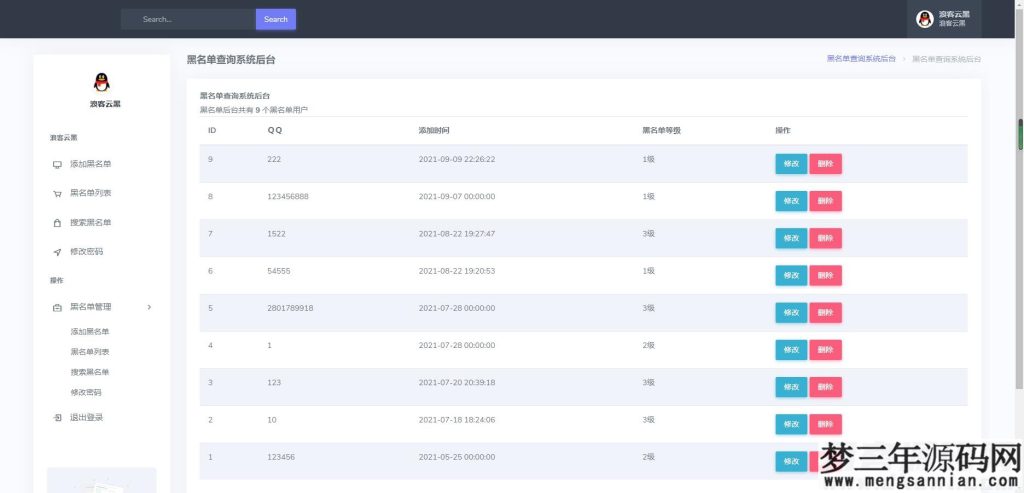Open 黑名单列表 submenu item under 黑名单管理
The image size is (1024, 493).
click(x=90, y=352)
